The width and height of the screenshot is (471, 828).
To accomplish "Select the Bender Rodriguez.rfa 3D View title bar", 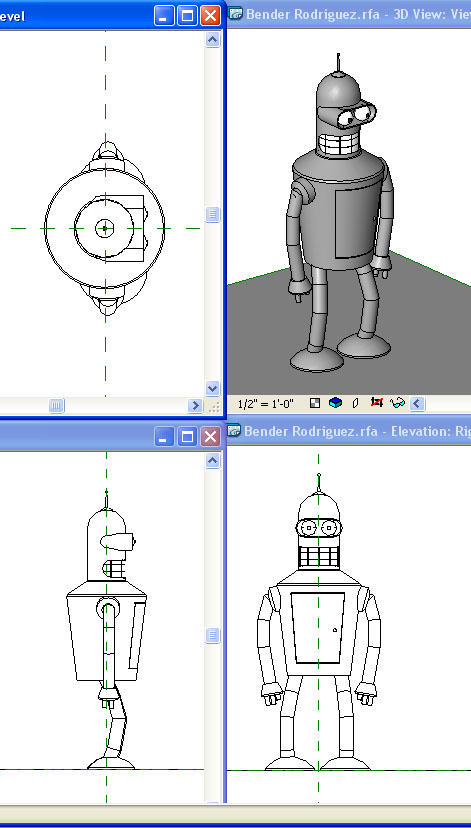I will [350, 14].
